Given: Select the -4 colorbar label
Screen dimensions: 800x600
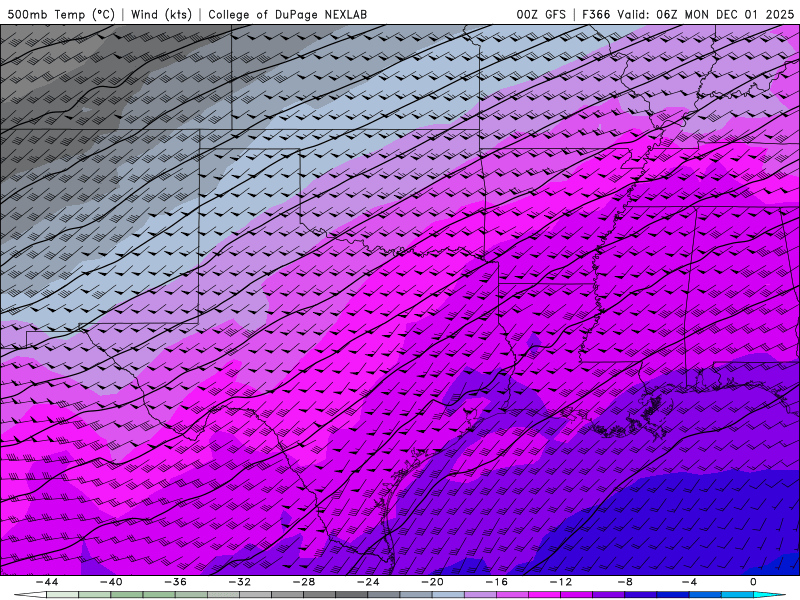Looking at the screenshot, I should pyautogui.click(x=690, y=582).
